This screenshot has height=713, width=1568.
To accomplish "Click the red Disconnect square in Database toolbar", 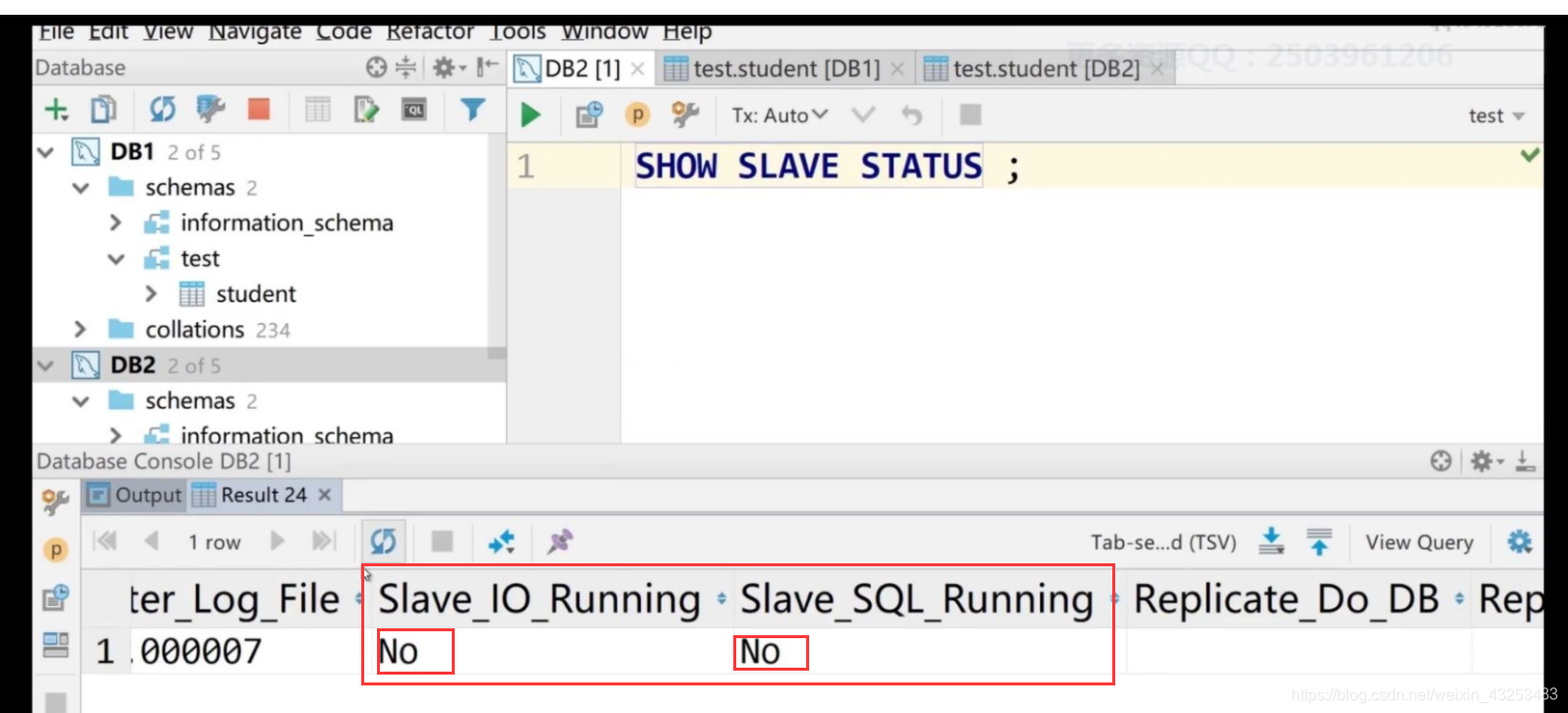I will point(259,109).
